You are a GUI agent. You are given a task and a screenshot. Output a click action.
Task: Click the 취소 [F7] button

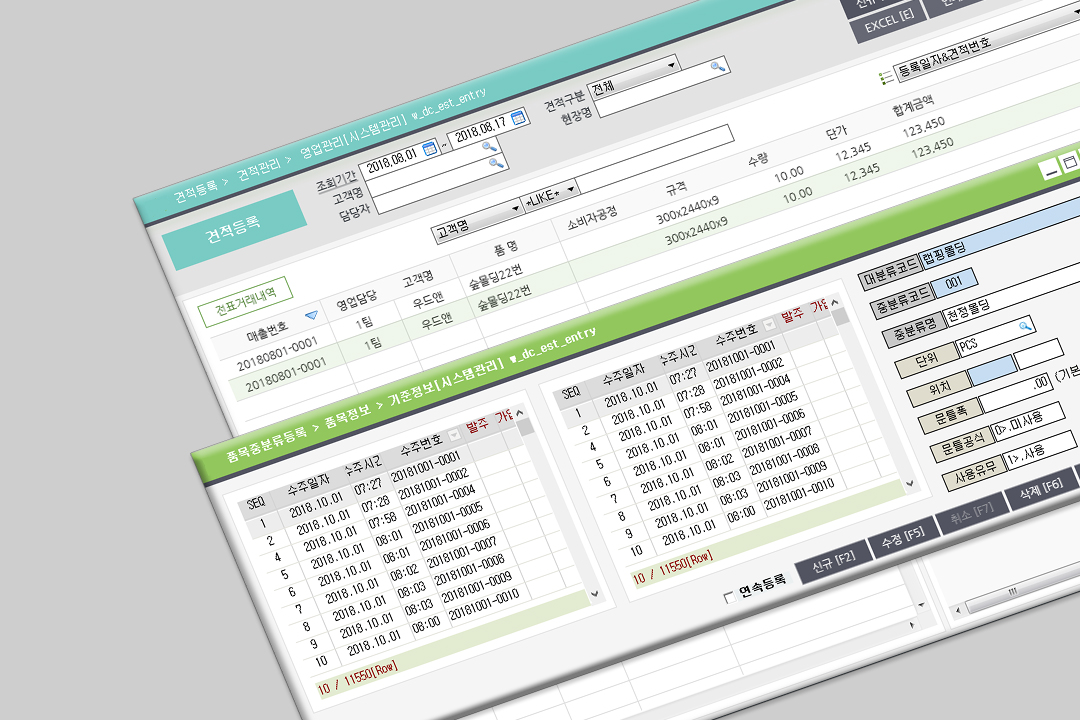tap(972, 513)
